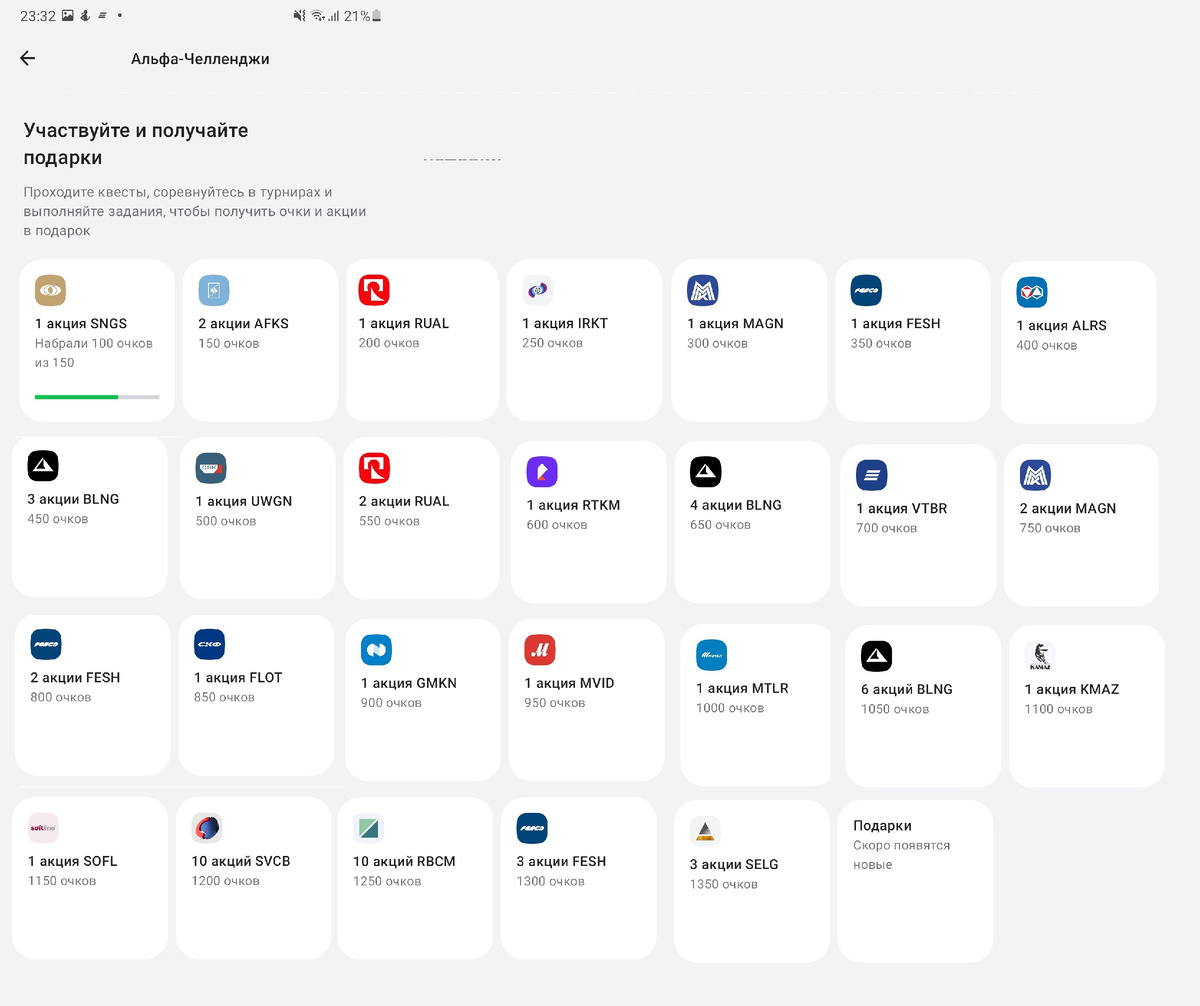This screenshot has height=1006, width=1200.
Task: Tap the IRKT share logo icon
Action: [538, 290]
